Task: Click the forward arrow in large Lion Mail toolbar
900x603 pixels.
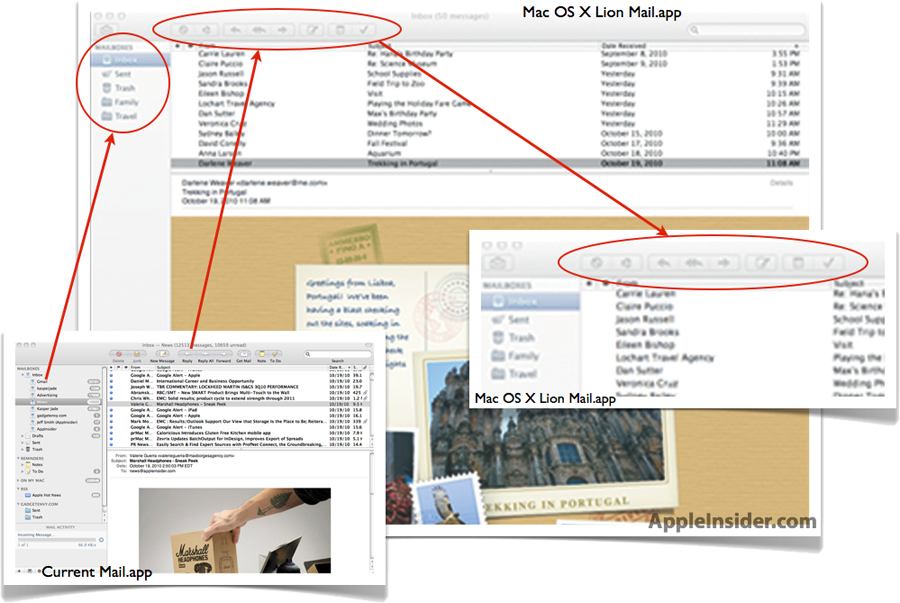Action: coord(282,30)
